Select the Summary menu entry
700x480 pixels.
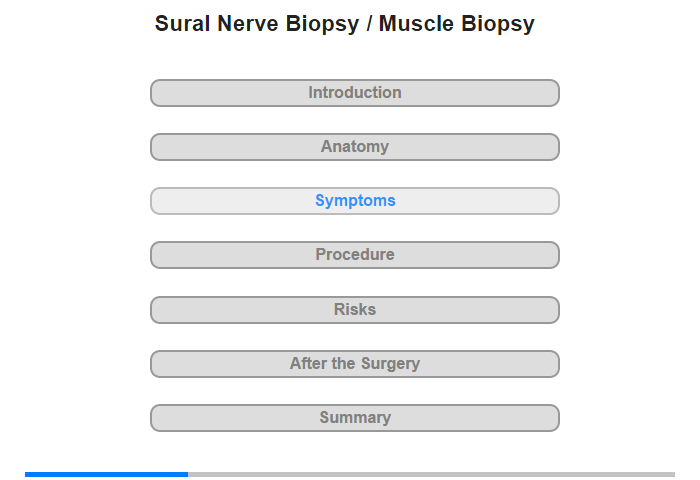(x=355, y=418)
